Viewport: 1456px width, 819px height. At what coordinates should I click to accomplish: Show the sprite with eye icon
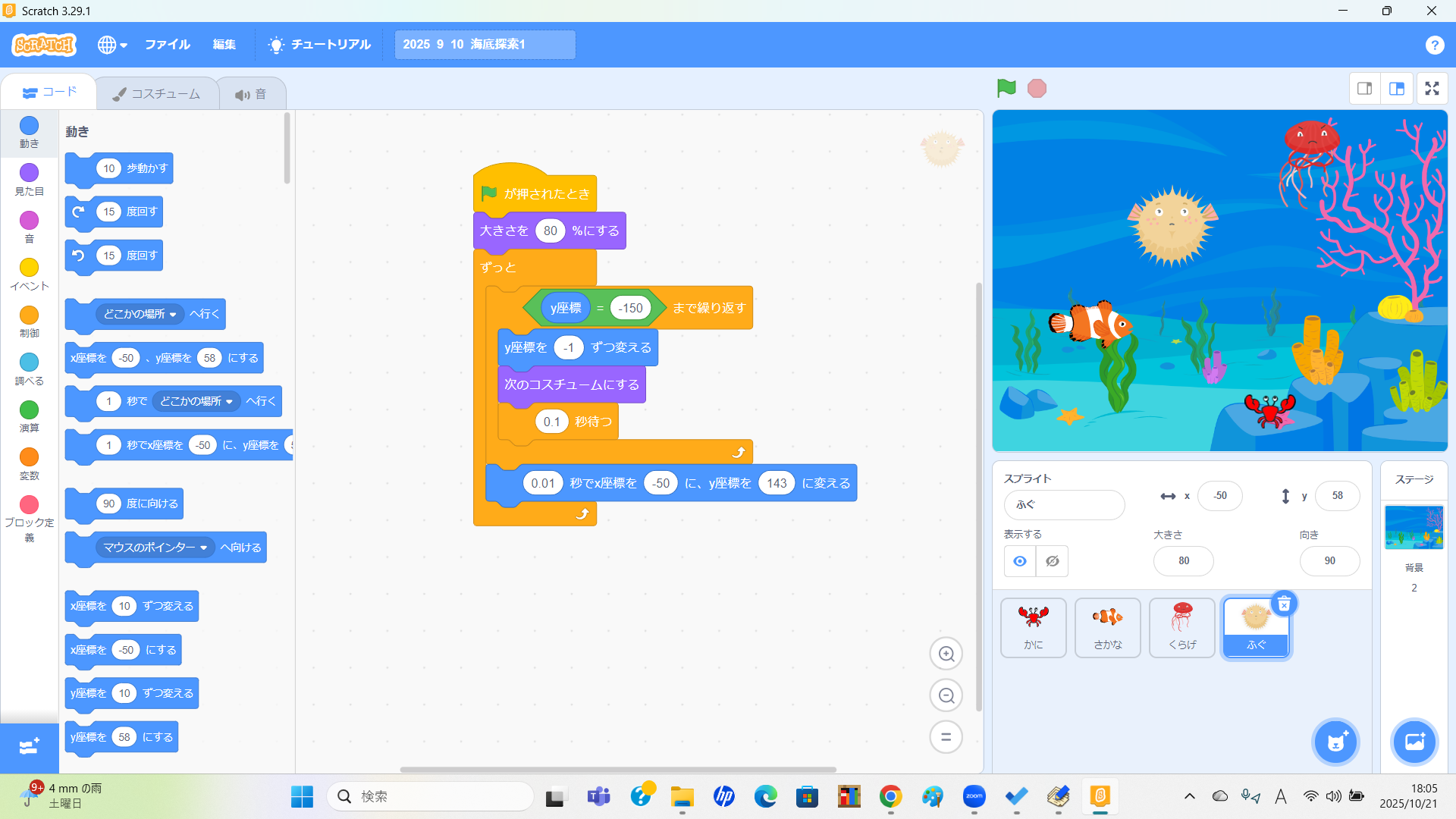[x=1020, y=561]
